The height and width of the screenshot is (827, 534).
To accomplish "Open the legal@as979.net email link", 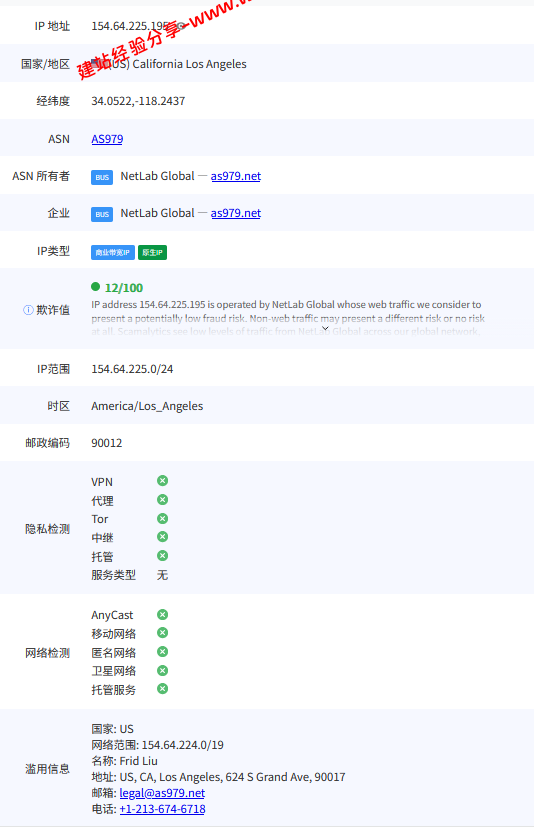I will click(x=162, y=793).
